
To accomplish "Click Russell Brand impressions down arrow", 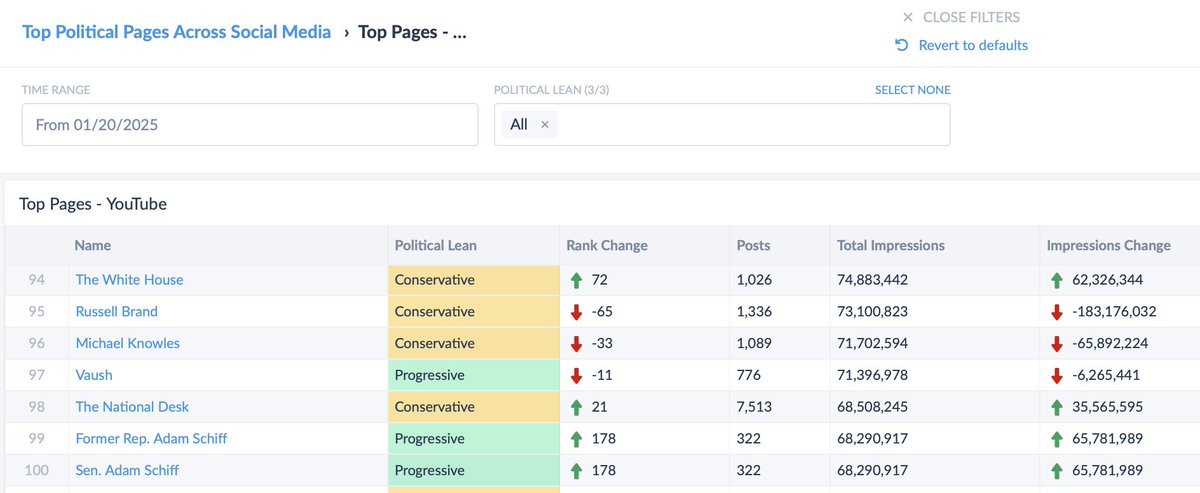I will coord(1058,312).
